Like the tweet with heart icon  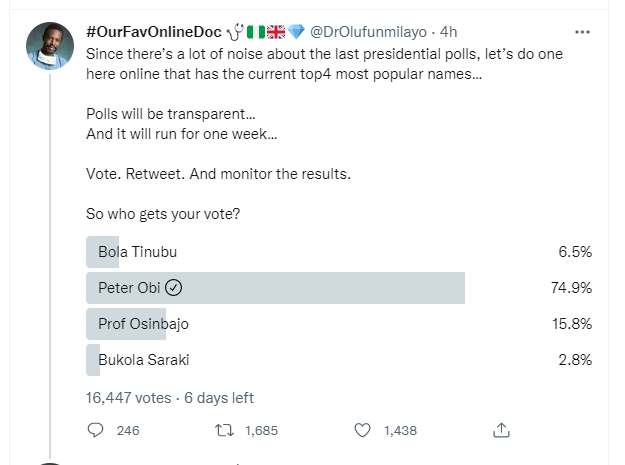(363, 430)
